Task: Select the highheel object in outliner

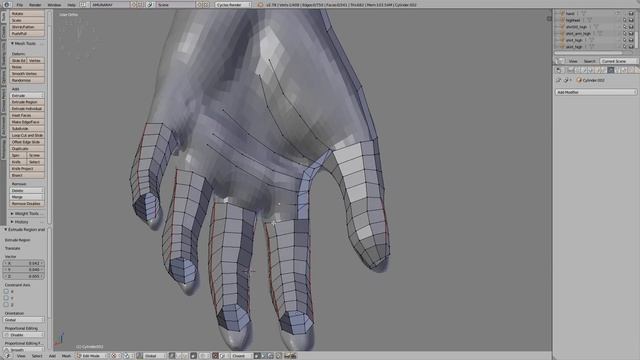Action: 573,20
